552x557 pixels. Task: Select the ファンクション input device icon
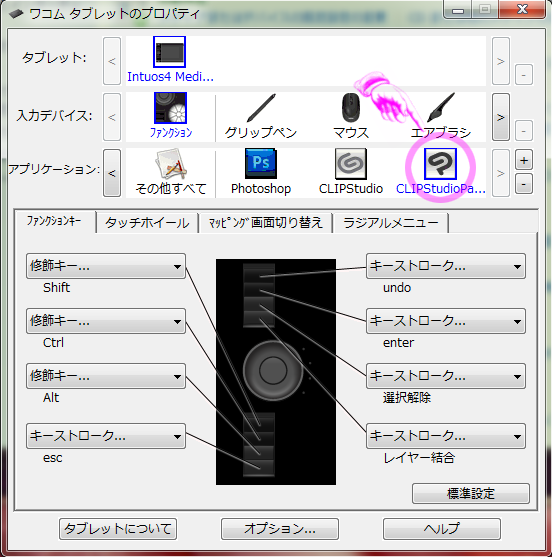click(171, 108)
